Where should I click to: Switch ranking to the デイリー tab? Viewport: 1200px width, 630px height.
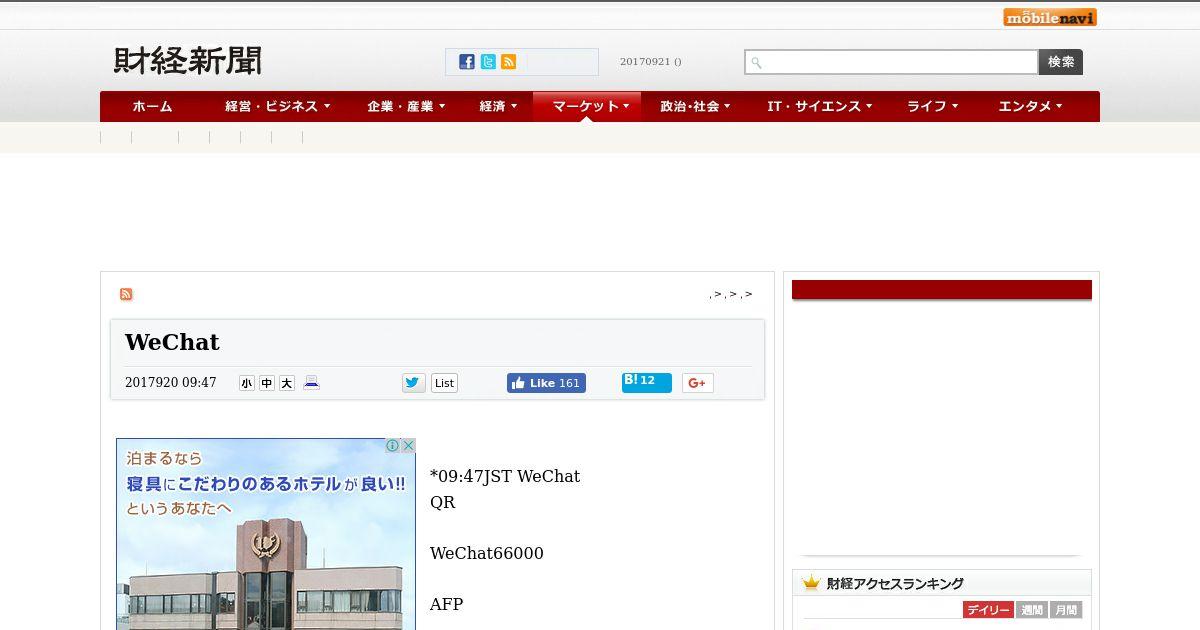[988, 610]
